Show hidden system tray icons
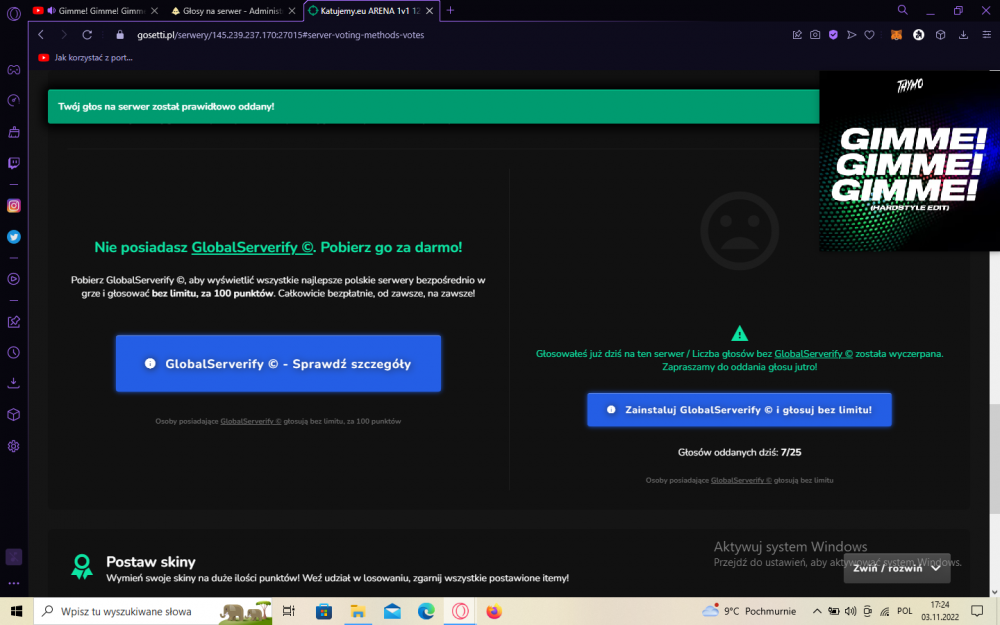This screenshot has height=625, width=1000. [816, 611]
